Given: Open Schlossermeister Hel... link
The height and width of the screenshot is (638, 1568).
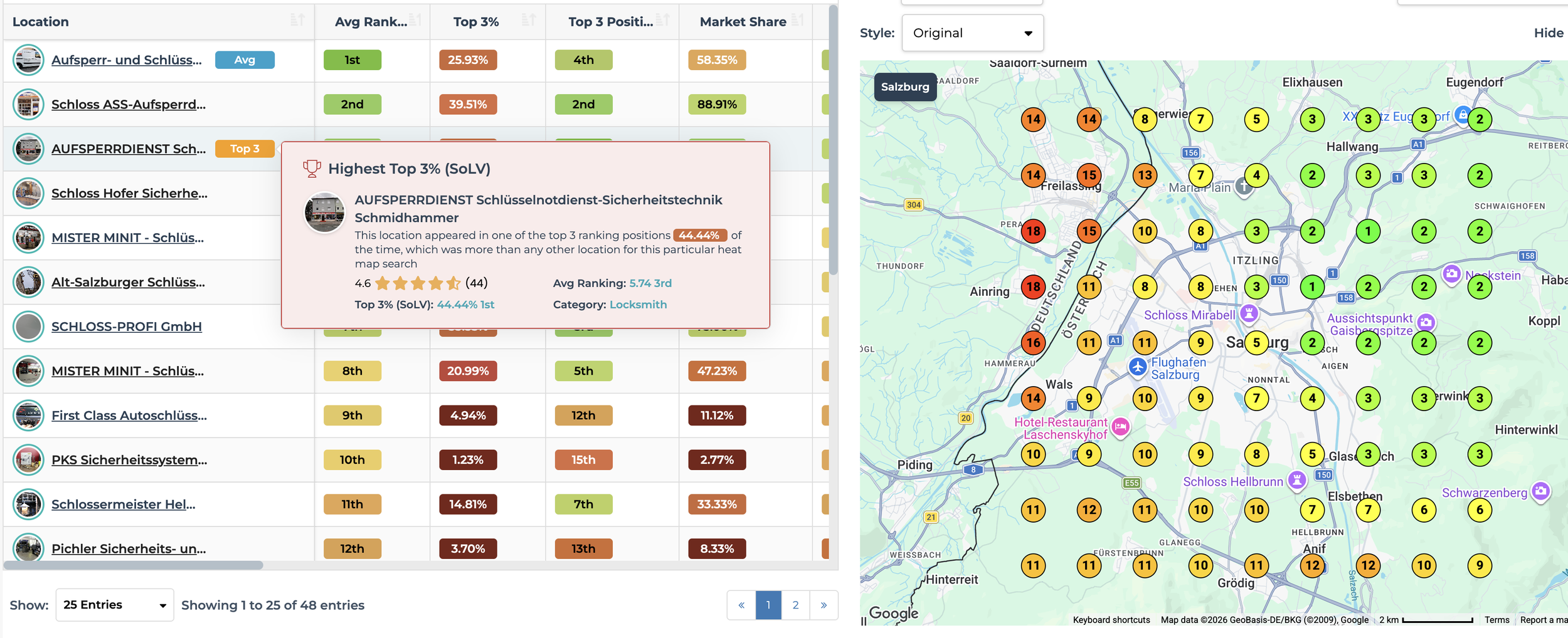Looking at the screenshot, I should click(124, 505).
